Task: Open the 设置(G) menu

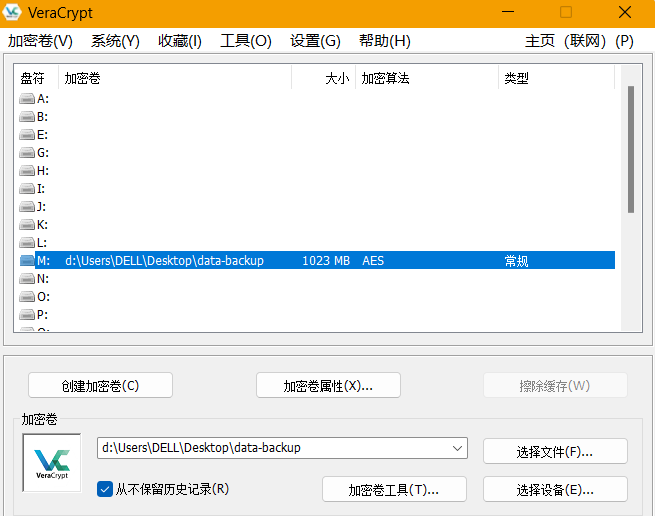Action: pos(315,41)
